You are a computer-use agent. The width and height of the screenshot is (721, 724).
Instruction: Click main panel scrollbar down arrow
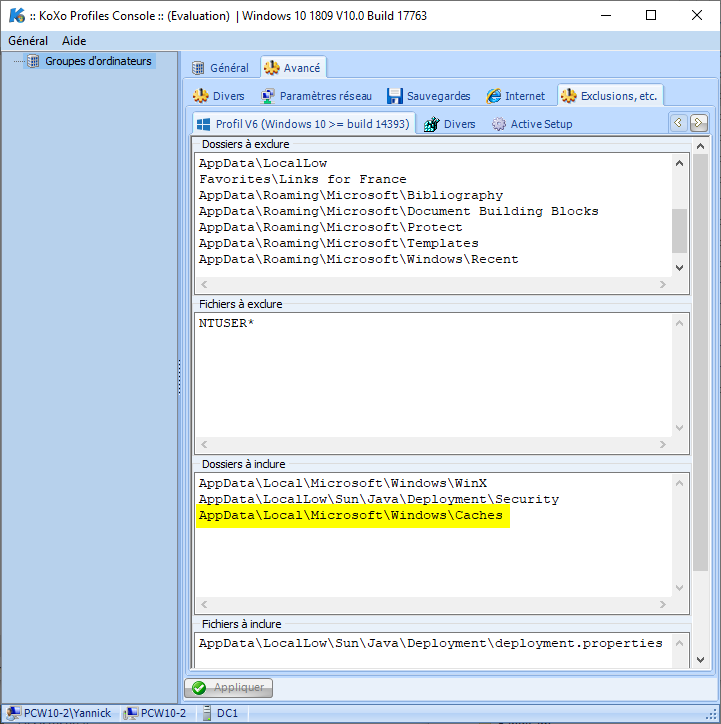(700, 660)
